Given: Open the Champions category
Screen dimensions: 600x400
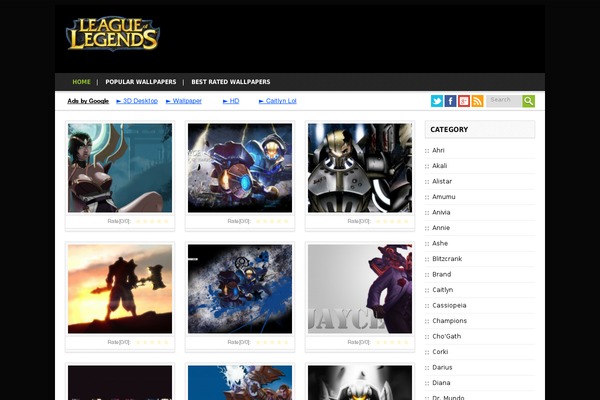Looking at the screenshot, I should pyautogui.click(x=450, y=321).
